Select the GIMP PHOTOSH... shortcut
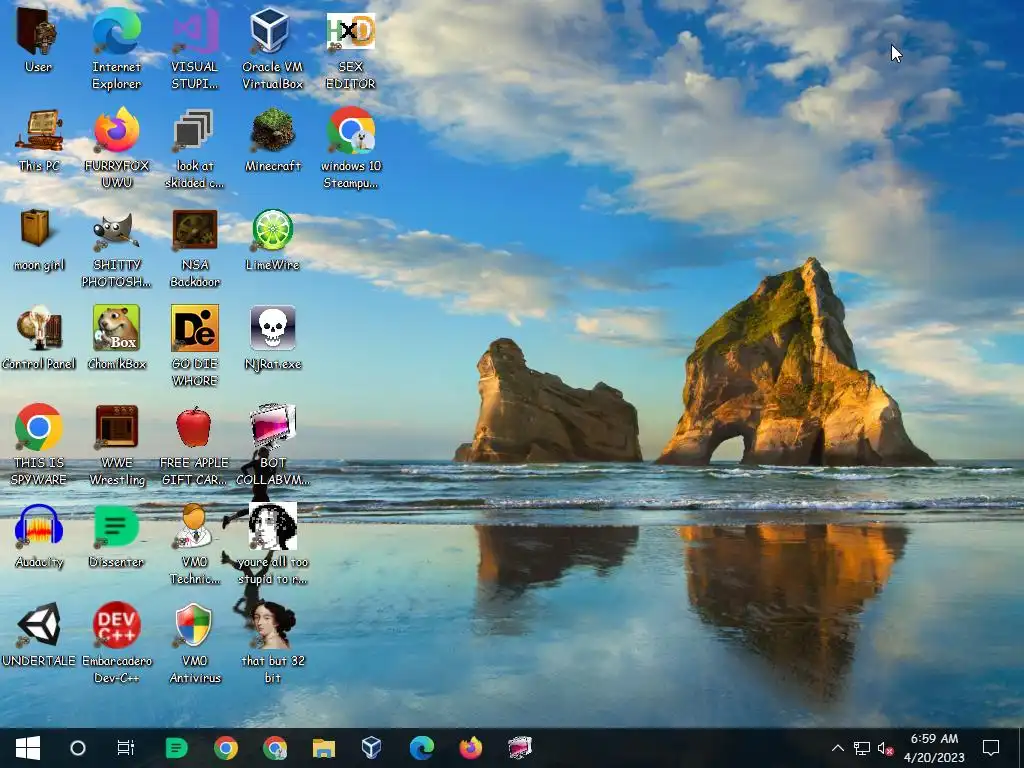This screenshot has height=768, width=1024. (x=116, y=248)
